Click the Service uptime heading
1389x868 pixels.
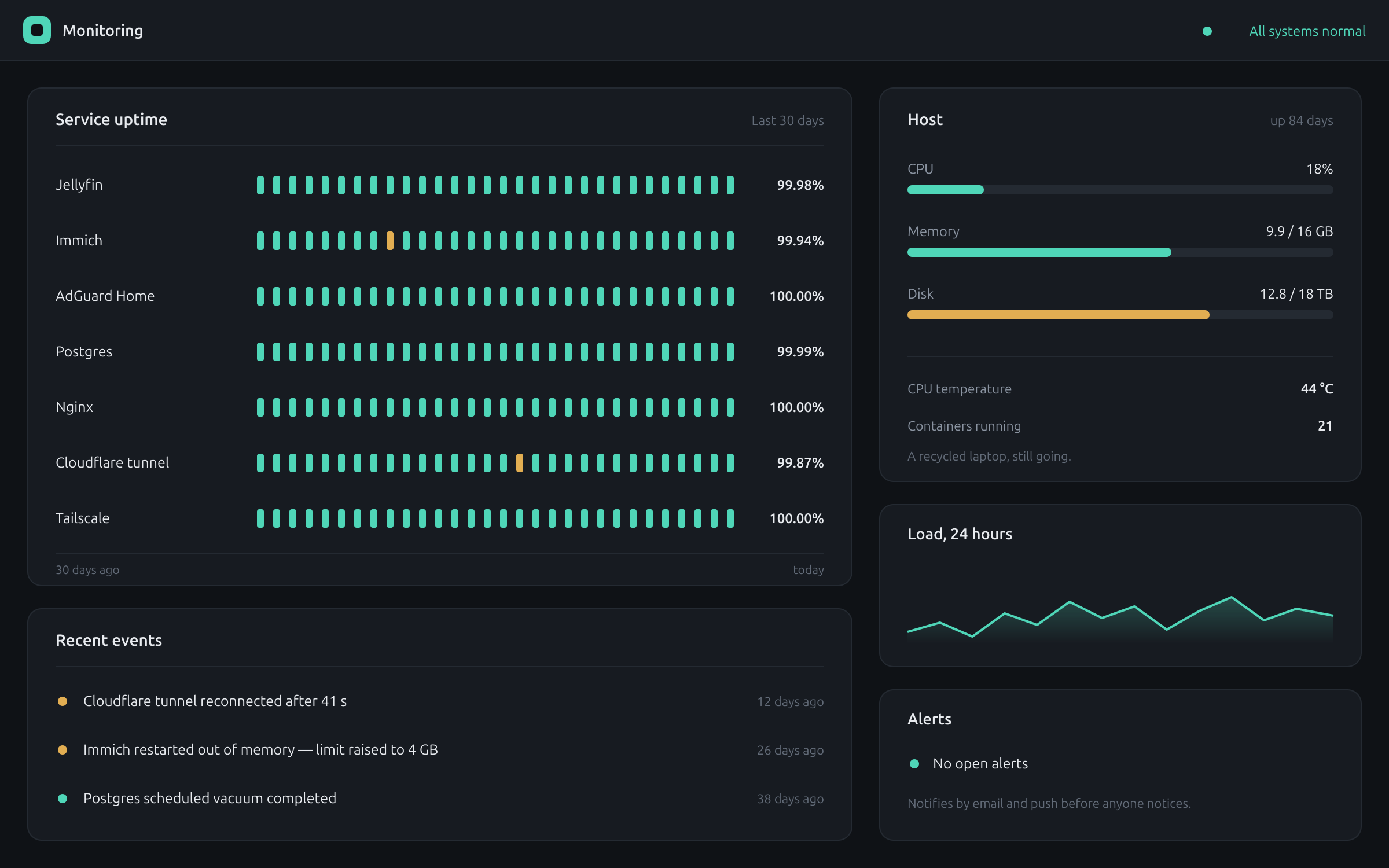[111, 120]
